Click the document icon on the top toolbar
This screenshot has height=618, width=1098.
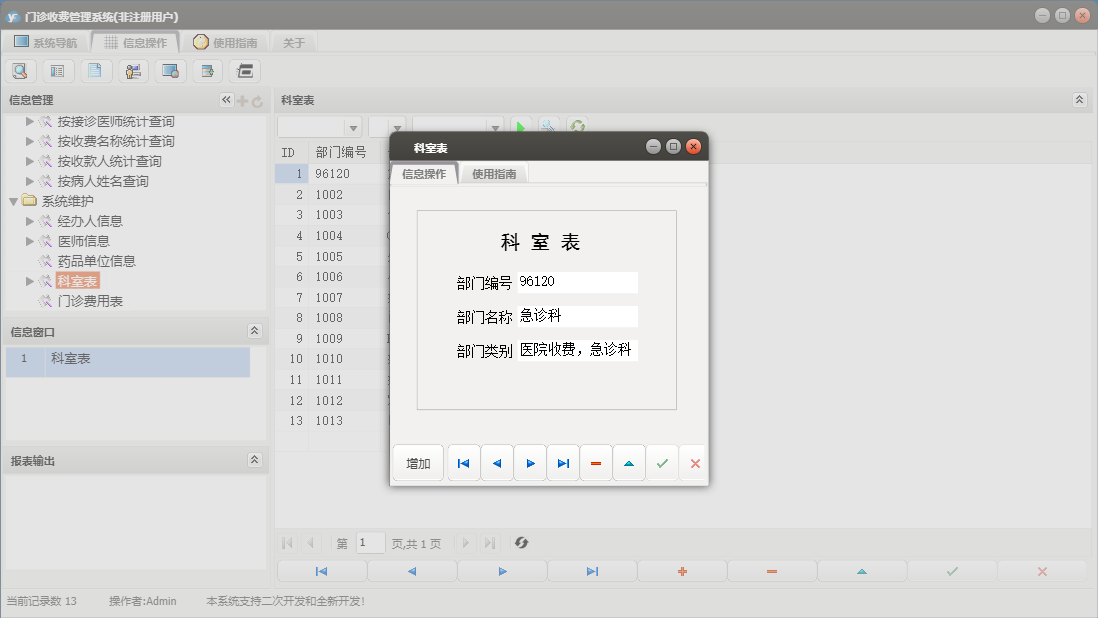point(94,71)
